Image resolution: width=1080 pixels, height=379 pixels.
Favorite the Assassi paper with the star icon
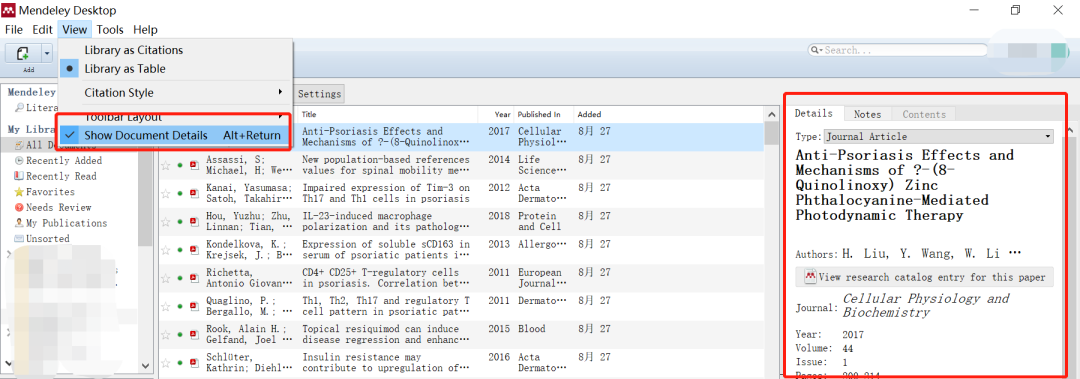point(165,165)
